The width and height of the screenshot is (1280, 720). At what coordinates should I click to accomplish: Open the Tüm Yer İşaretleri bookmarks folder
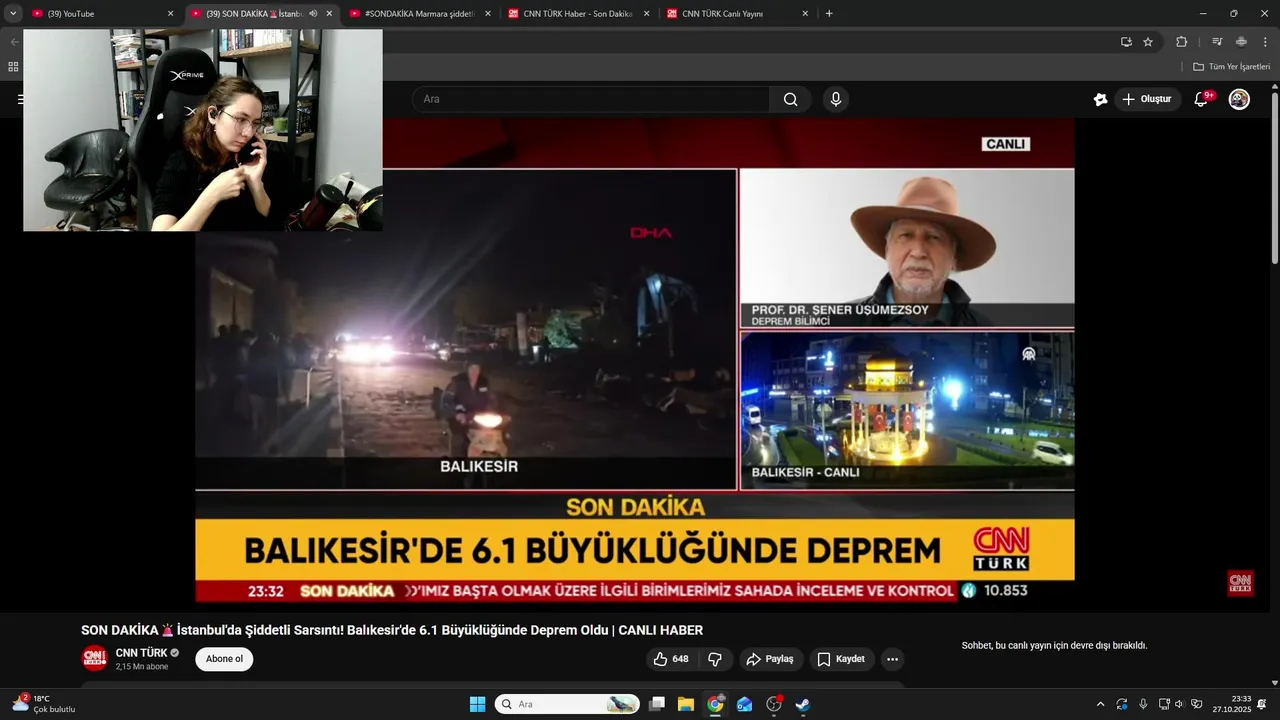[x=1231, y=67]
